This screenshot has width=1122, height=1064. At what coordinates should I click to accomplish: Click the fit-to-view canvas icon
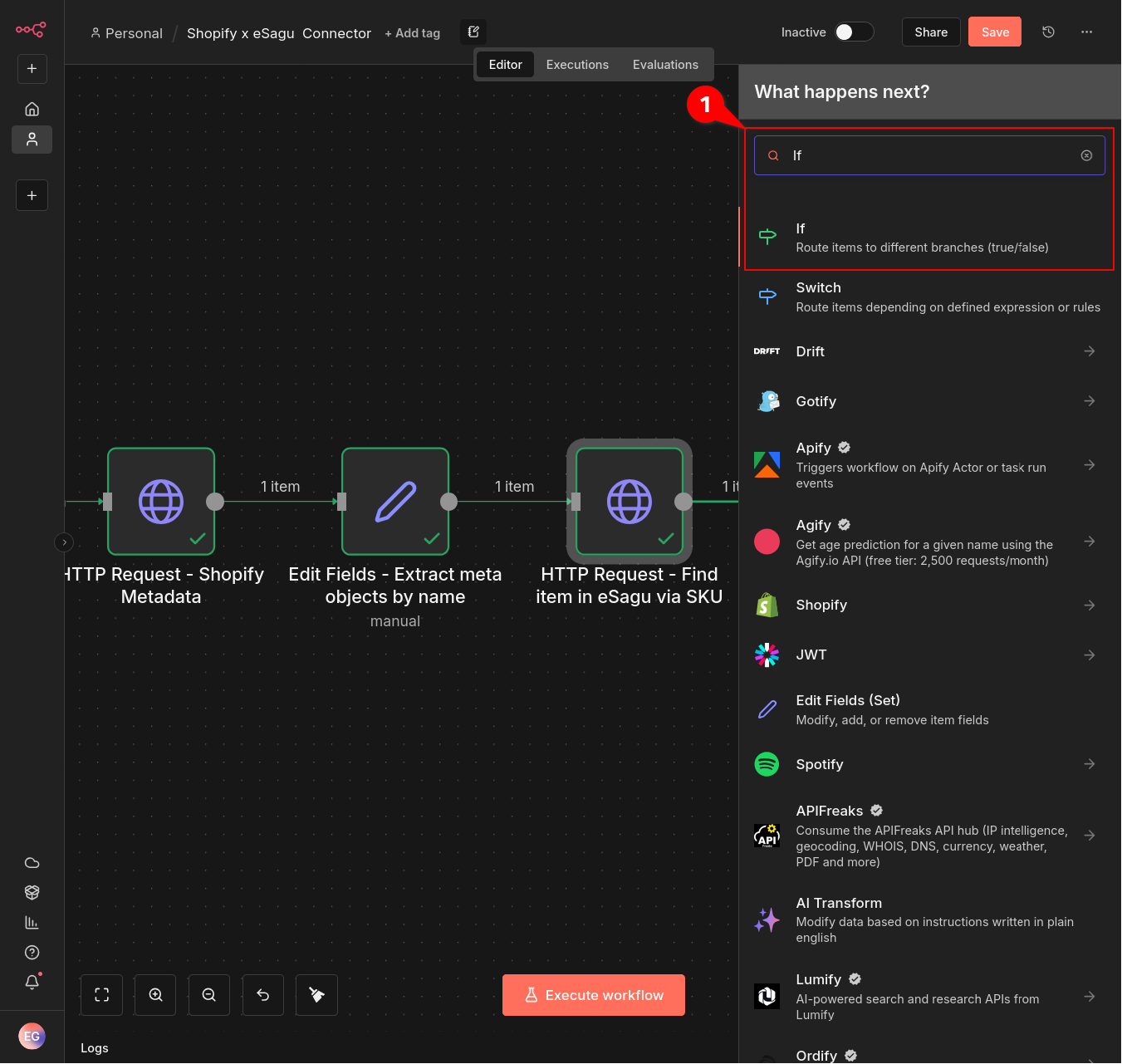pos(102,995)
